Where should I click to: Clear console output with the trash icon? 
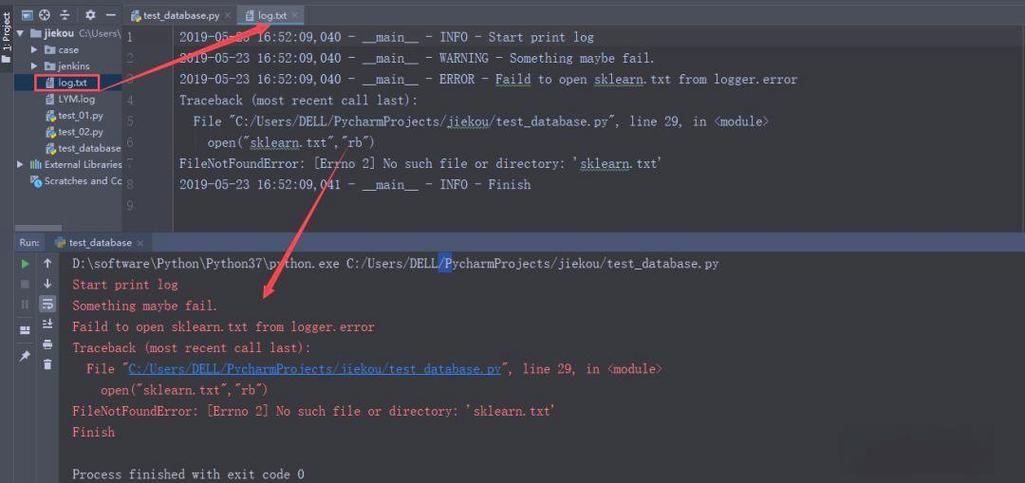point(47,364)
